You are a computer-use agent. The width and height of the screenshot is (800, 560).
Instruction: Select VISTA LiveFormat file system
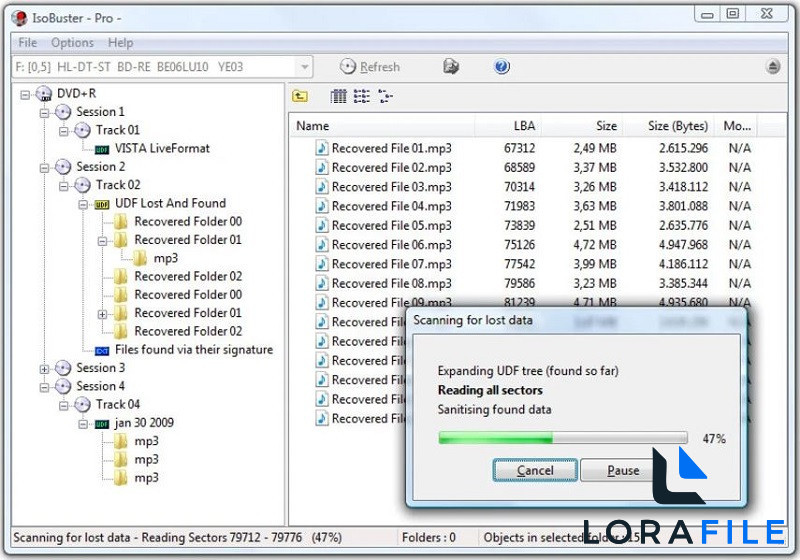click(x=162, y=148)
